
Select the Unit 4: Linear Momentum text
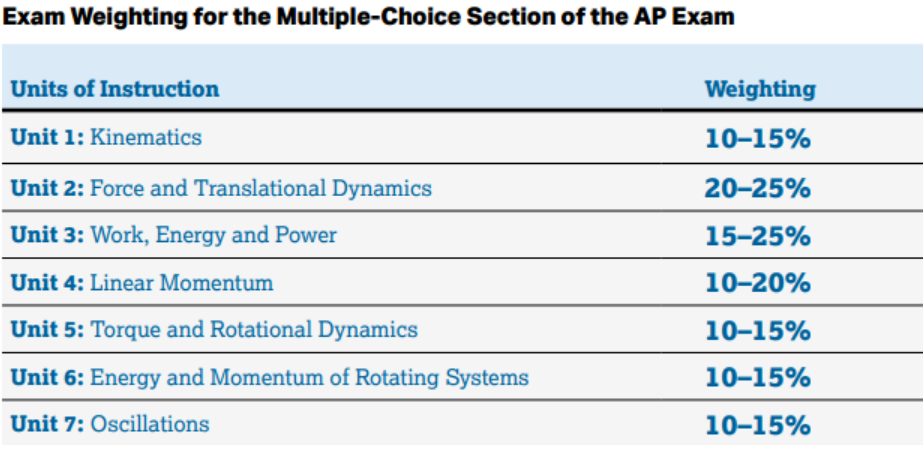pyautogui.click(x=142, y=283)
